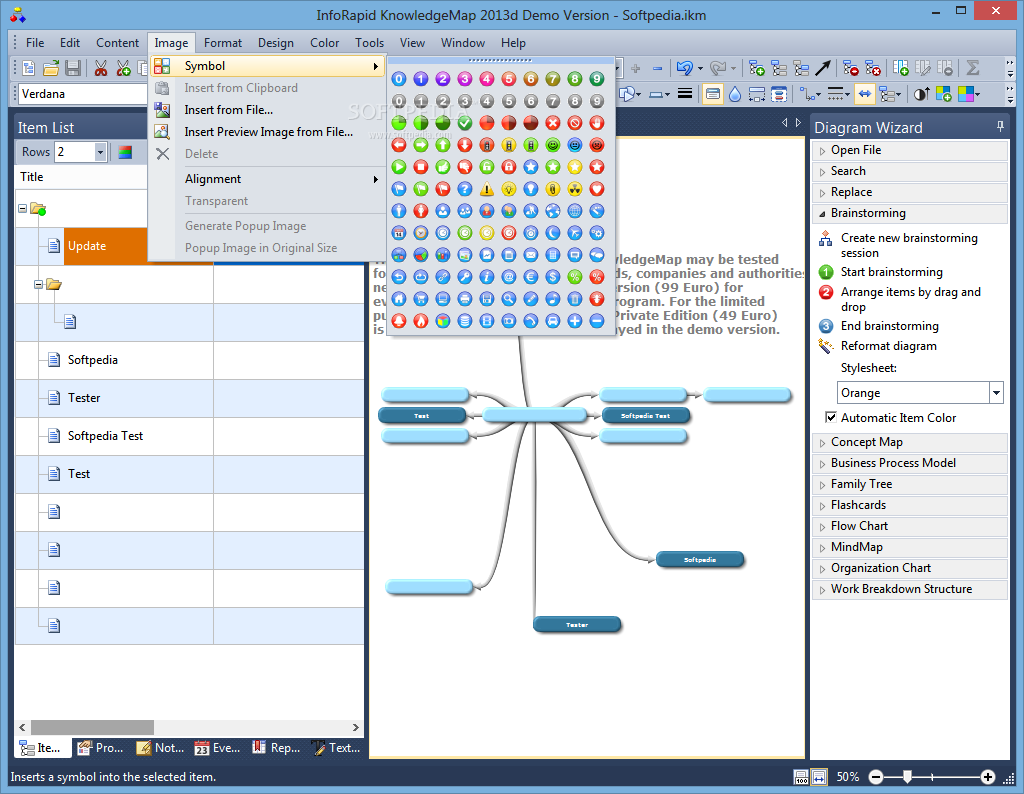
Task: Click the add column toolbar icon
Action: [901, 68]
